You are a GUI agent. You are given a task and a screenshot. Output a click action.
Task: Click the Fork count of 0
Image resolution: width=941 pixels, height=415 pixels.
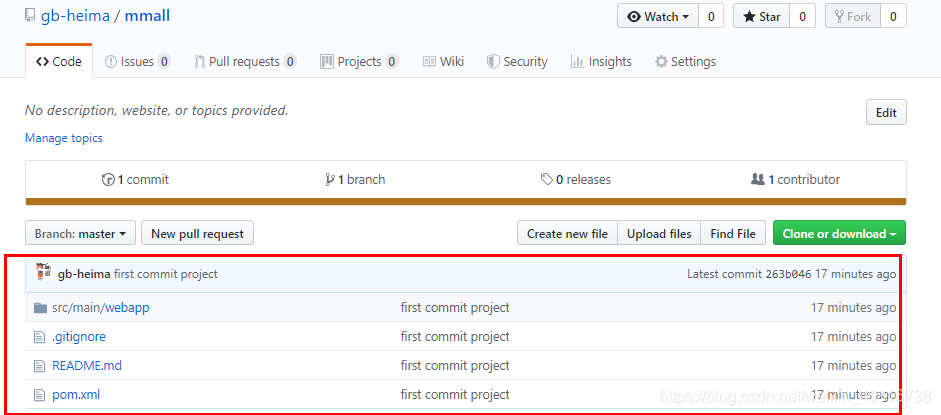point(893,17)
